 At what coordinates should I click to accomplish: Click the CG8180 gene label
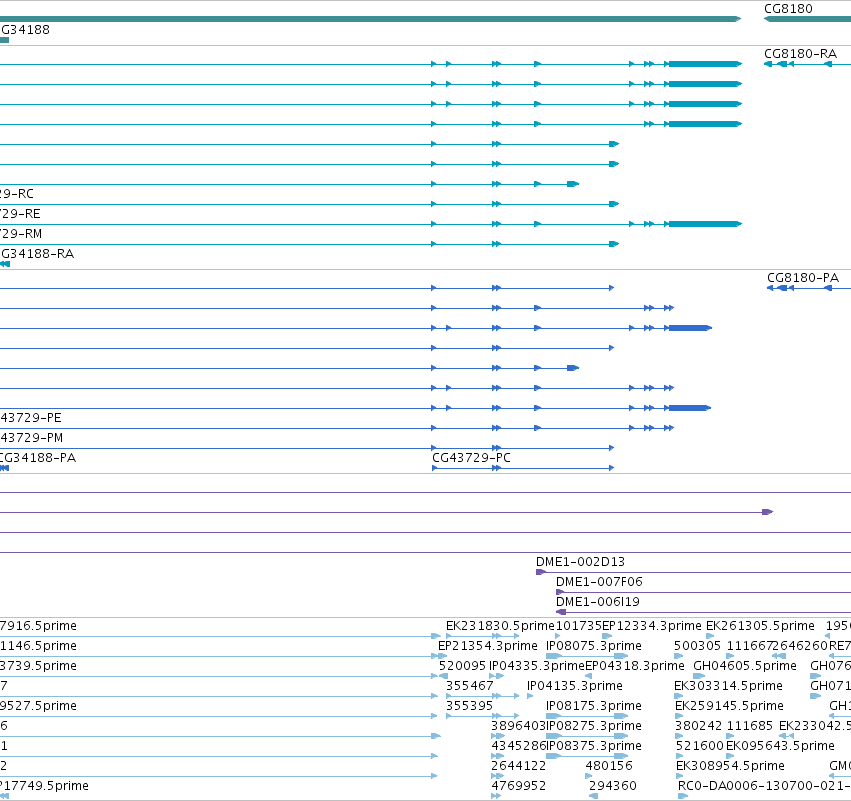pyautogui.click(x=788, y=9)
